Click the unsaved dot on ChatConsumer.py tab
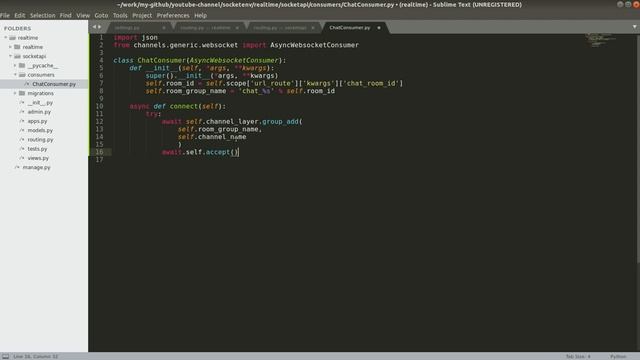The image size is (640, 360). point(379,28)
